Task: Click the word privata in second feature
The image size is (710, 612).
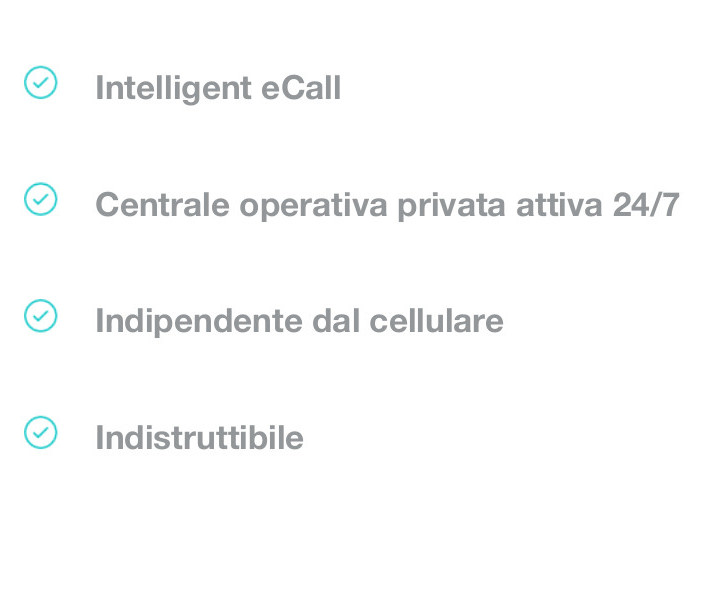Action: 451,206
